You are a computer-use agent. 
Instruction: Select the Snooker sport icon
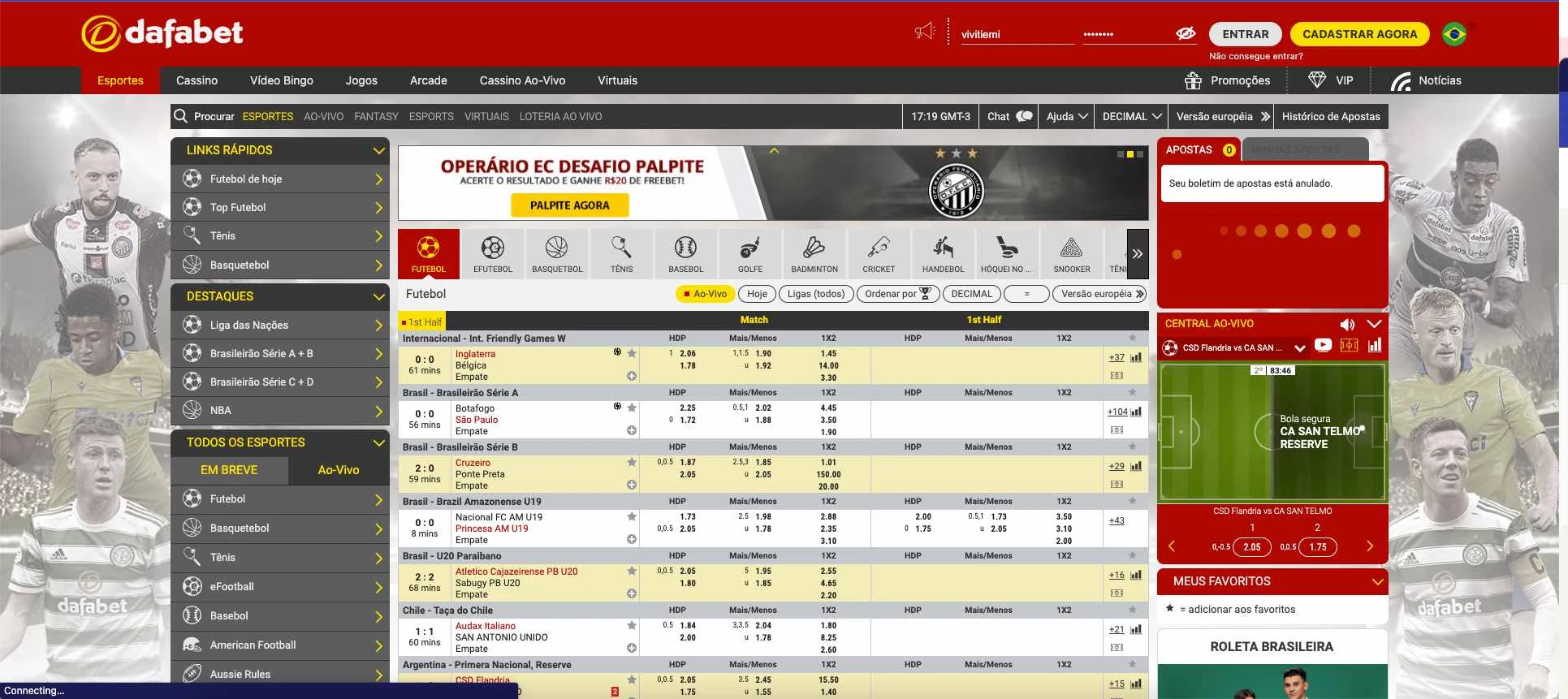1072,253
